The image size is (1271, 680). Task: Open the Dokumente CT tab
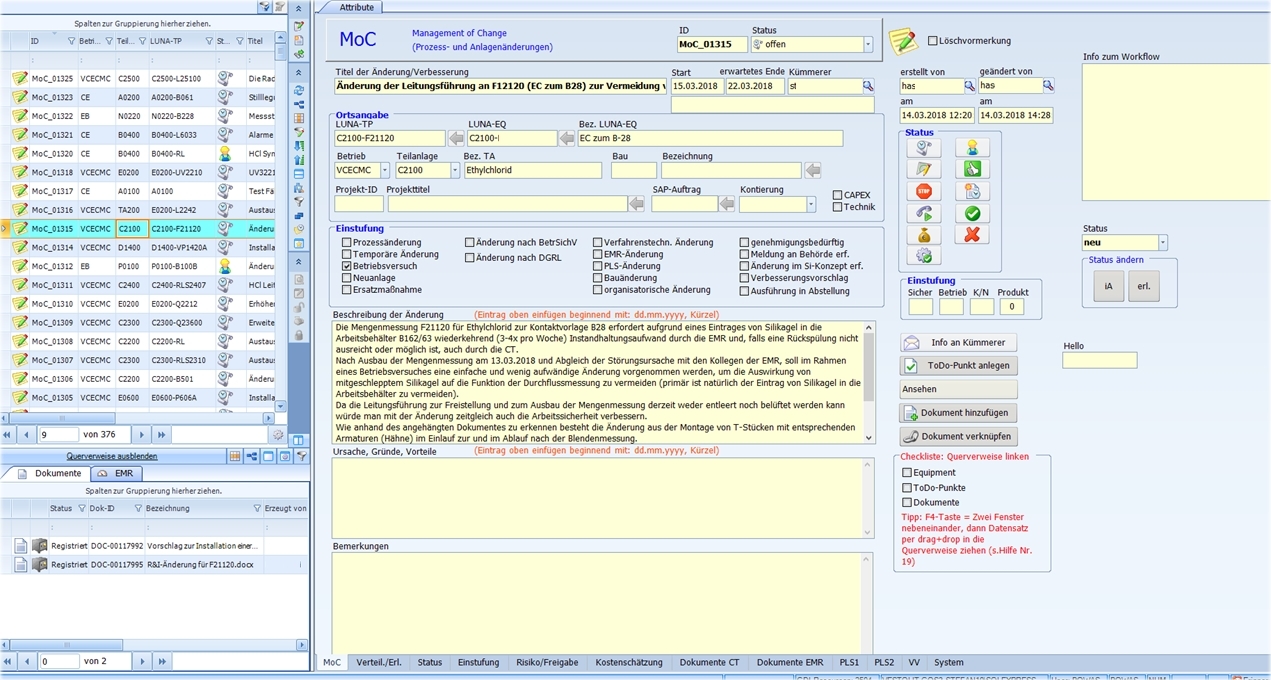709,663
